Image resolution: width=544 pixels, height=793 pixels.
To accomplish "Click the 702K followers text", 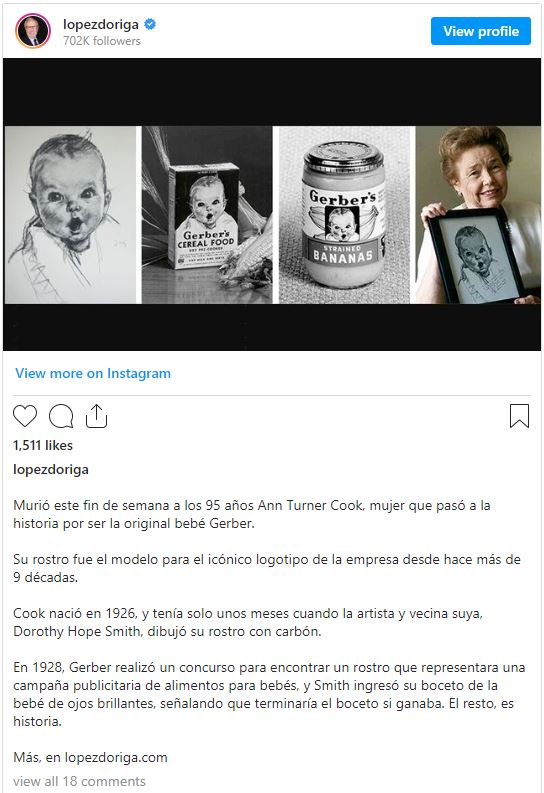I will [102, 41].
